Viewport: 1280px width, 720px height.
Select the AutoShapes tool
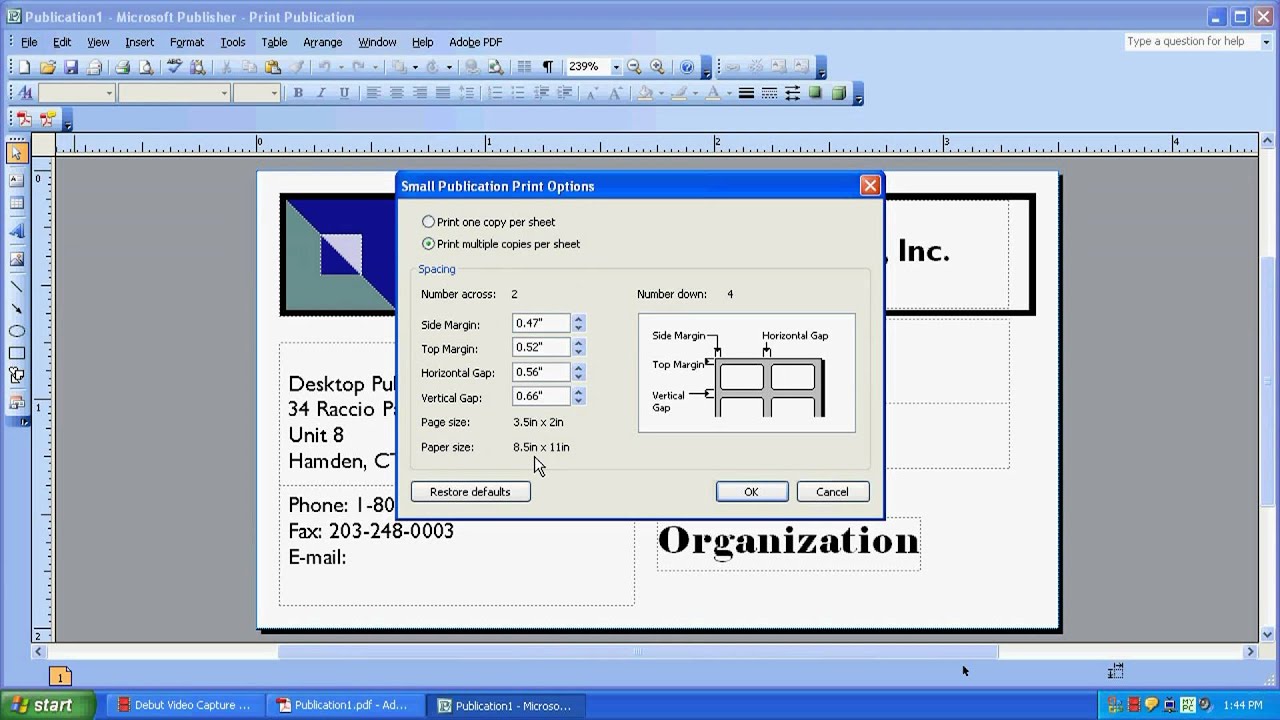pos(16,375)
